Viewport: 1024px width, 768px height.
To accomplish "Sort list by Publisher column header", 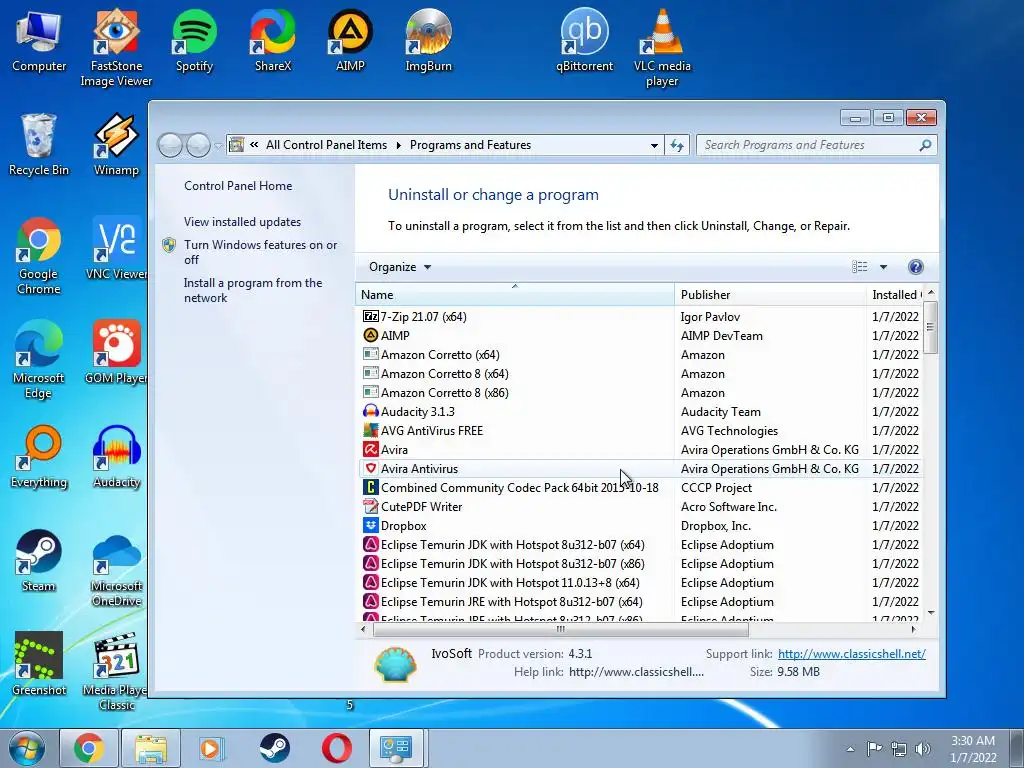I will [770, 295].
